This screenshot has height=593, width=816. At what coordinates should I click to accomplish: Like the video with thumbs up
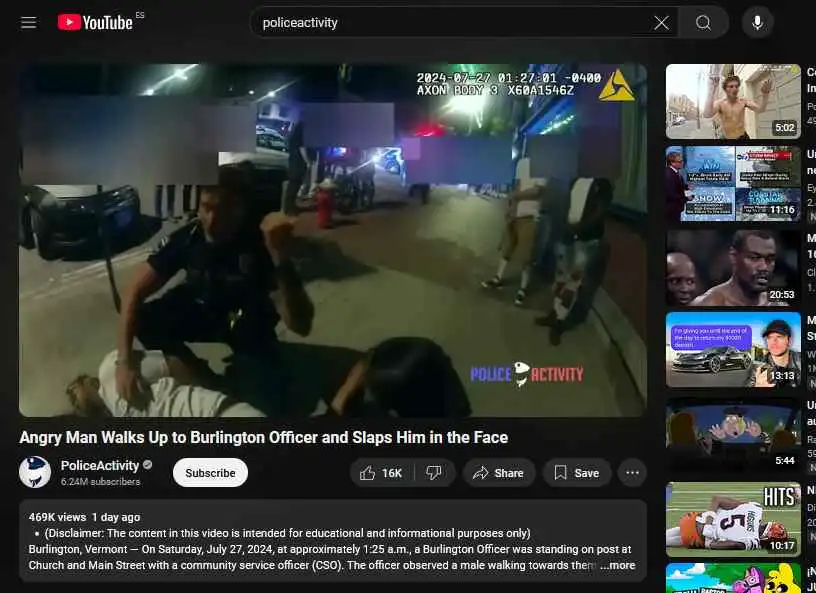tap(382, 473)
